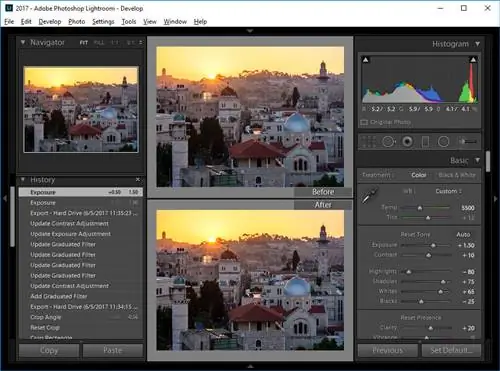Viewport: 500px width, 371px height.
Task: Select the Crop Overlay tool
Action: pos(369,142)
